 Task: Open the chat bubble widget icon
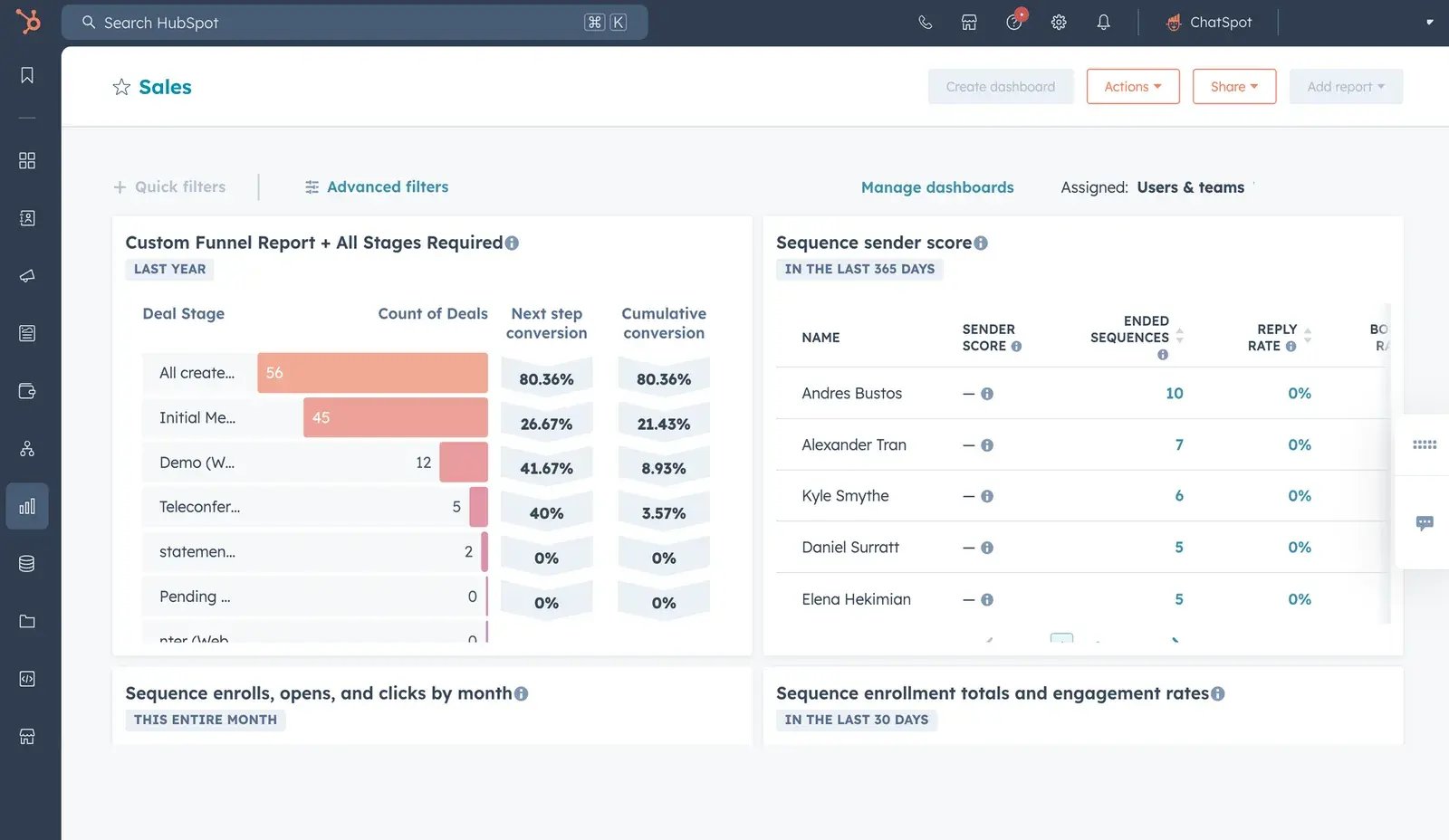[x=1425, y=523]
